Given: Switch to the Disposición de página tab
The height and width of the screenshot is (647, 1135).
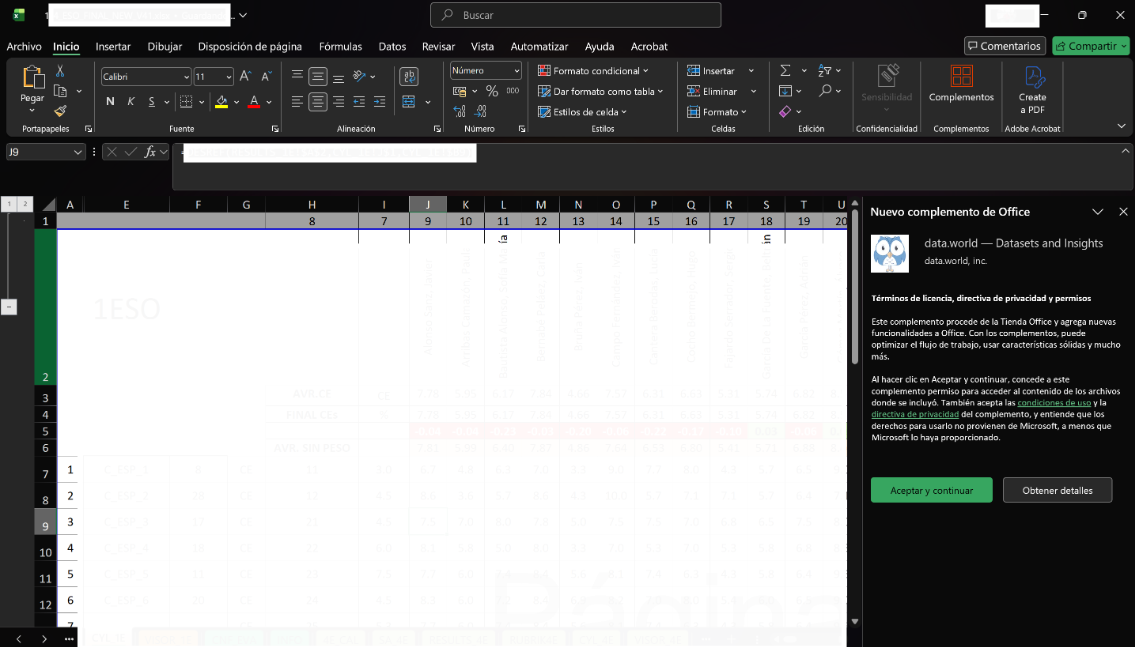Looking at the screenshot, I should pos(250,46).
